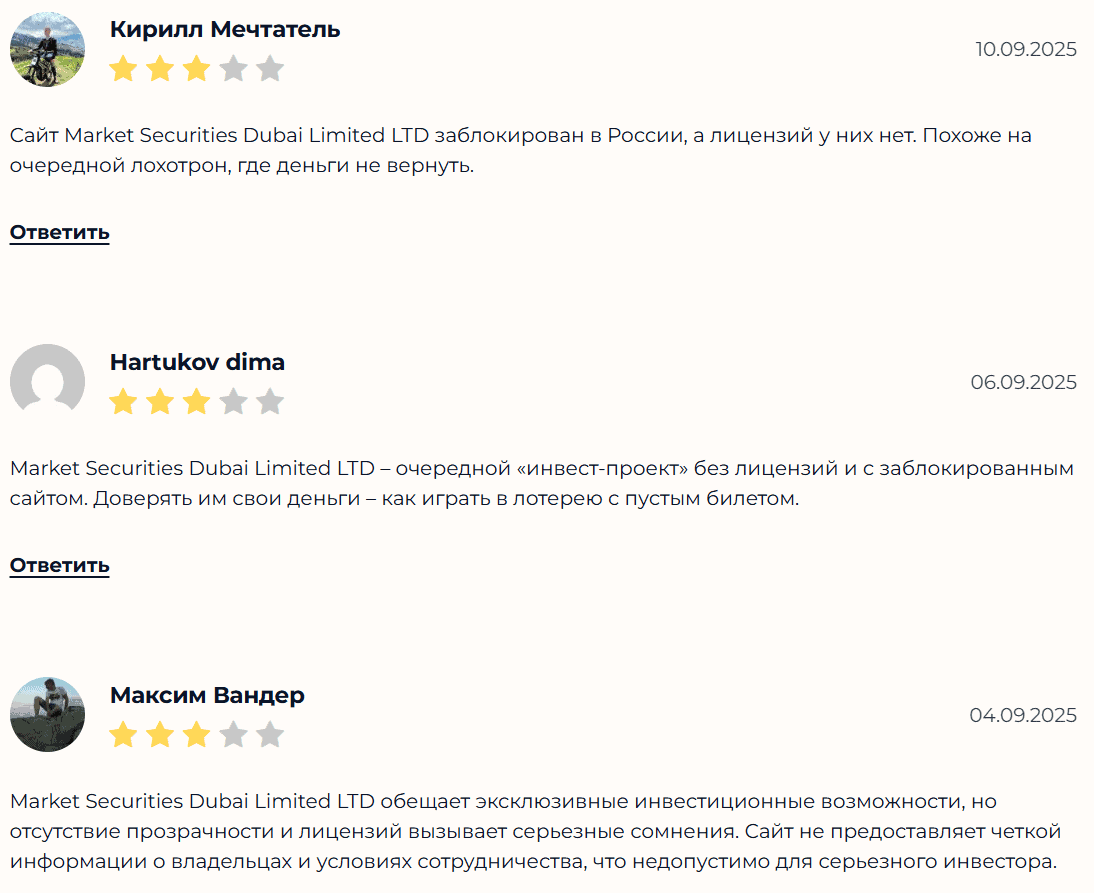Click fourth gray star in Hartukov dima's rating
The height and width of the screenshot is (893, 1094).
[x=233, y=402]
